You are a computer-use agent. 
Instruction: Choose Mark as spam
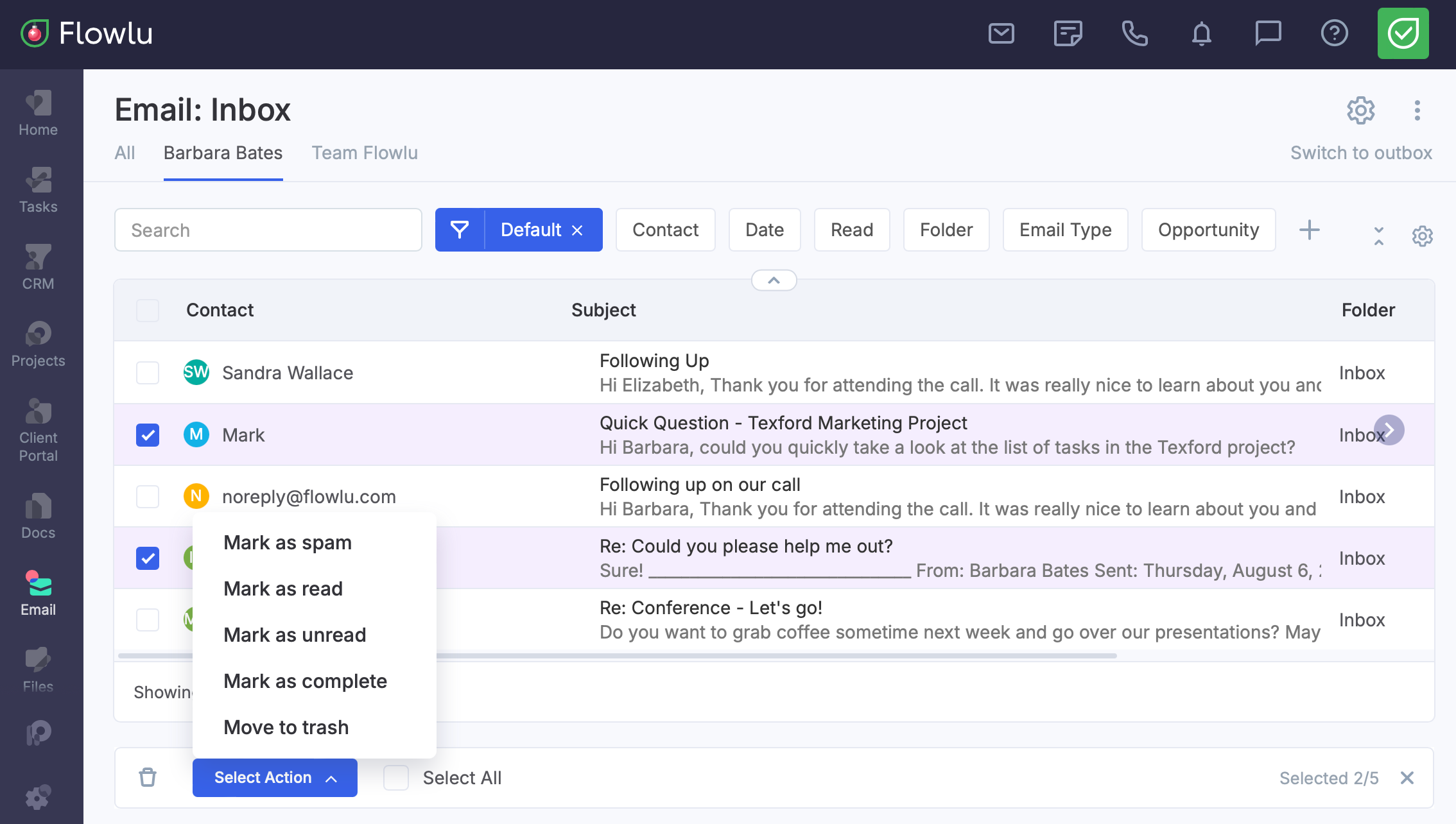(x=287, y=542)
